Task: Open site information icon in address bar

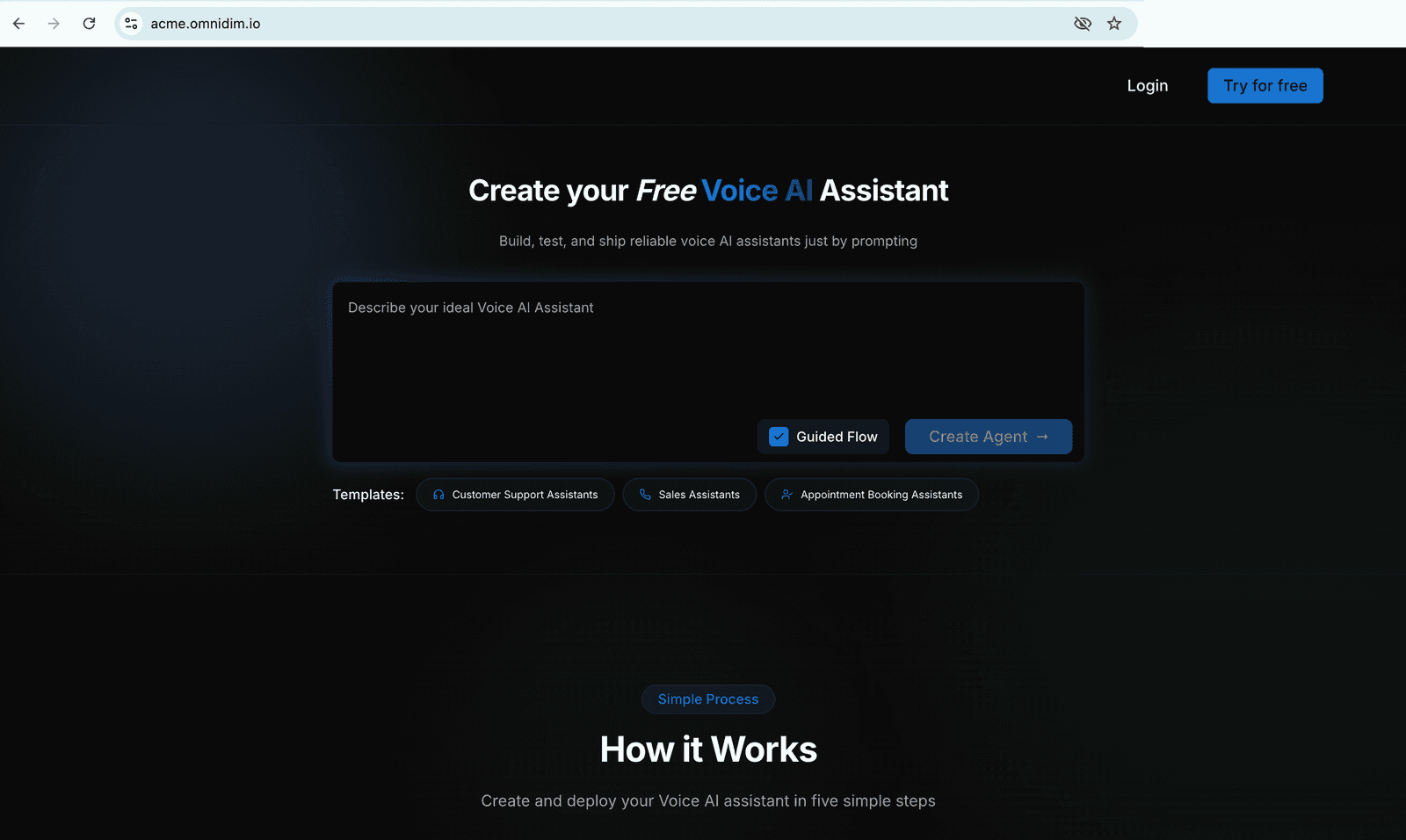Action: [x=131, y=24]
